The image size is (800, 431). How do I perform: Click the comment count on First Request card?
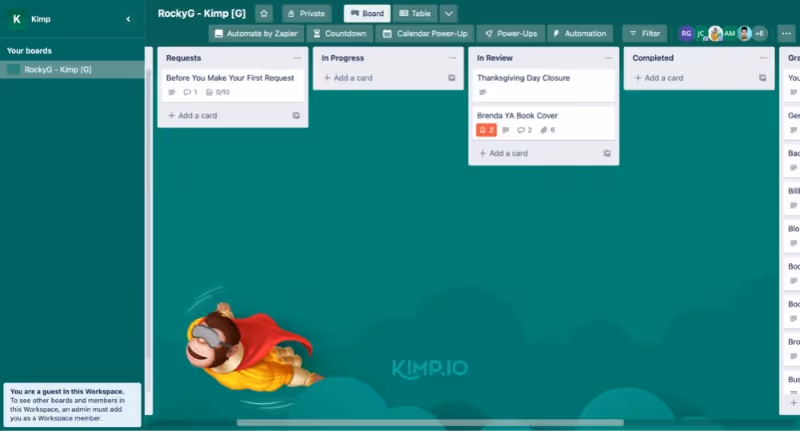tap(190, 92)
